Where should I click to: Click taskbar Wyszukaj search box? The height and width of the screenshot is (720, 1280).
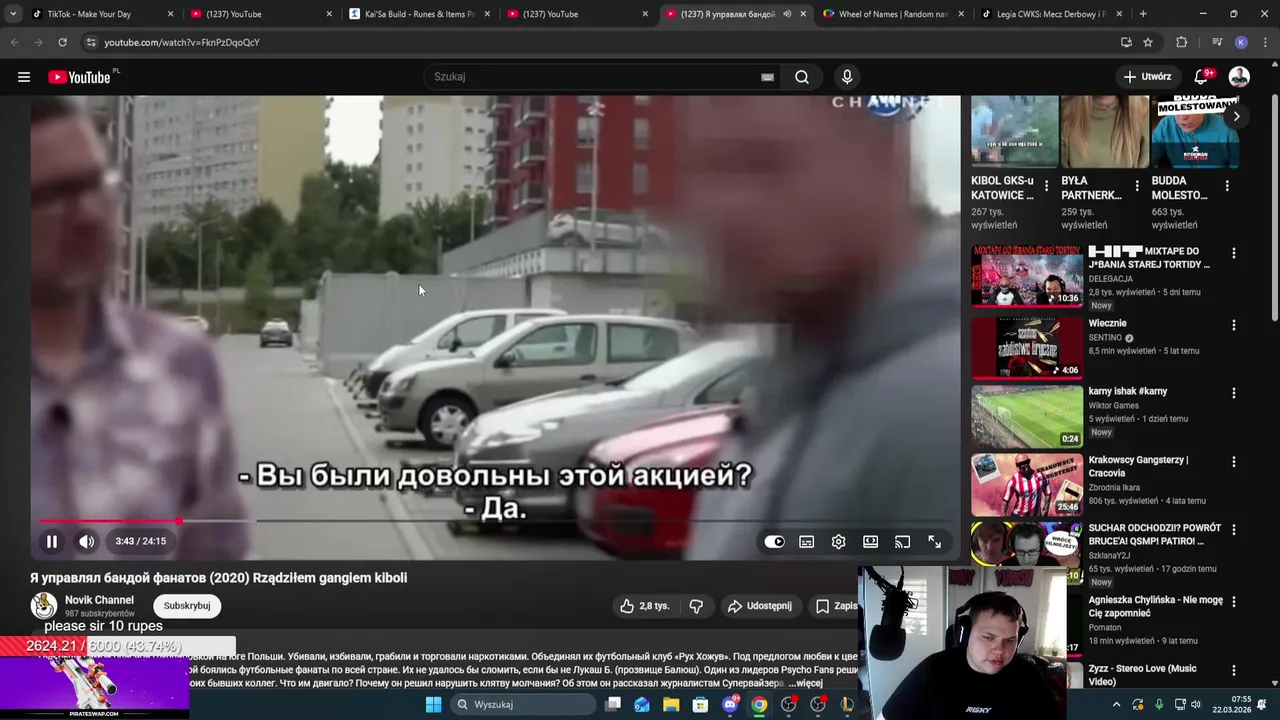(523, 704)
